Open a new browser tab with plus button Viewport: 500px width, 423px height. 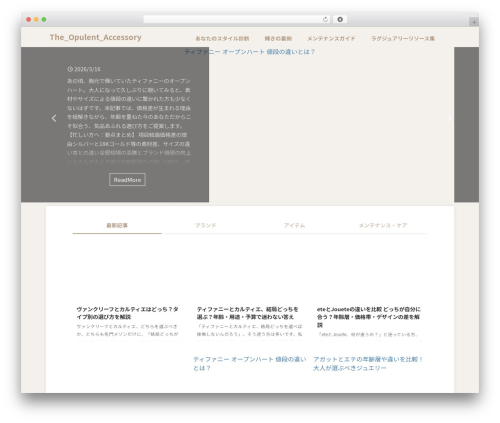pyautogui.click(x=474, y=22)
